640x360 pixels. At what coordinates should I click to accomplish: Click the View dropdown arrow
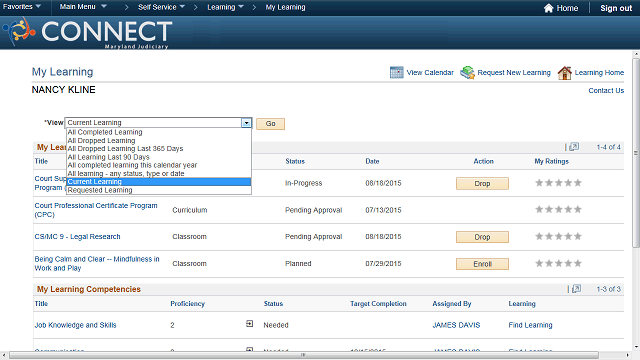[246, 123]
